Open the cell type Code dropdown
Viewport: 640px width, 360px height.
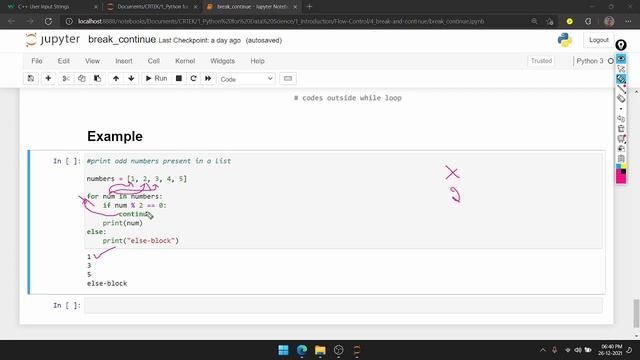pyautogui.click(x=247, y=79)
